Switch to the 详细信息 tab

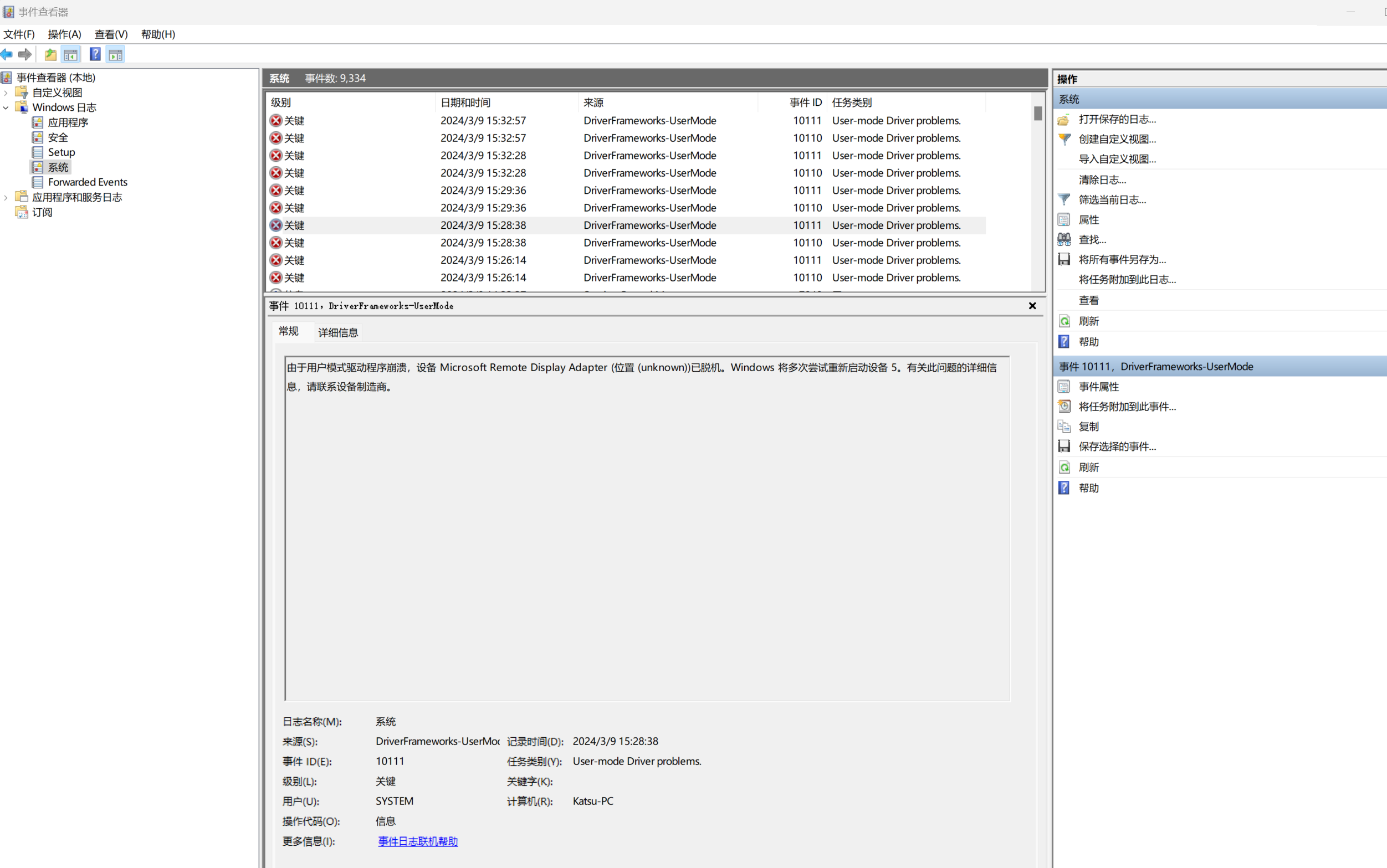337,332
